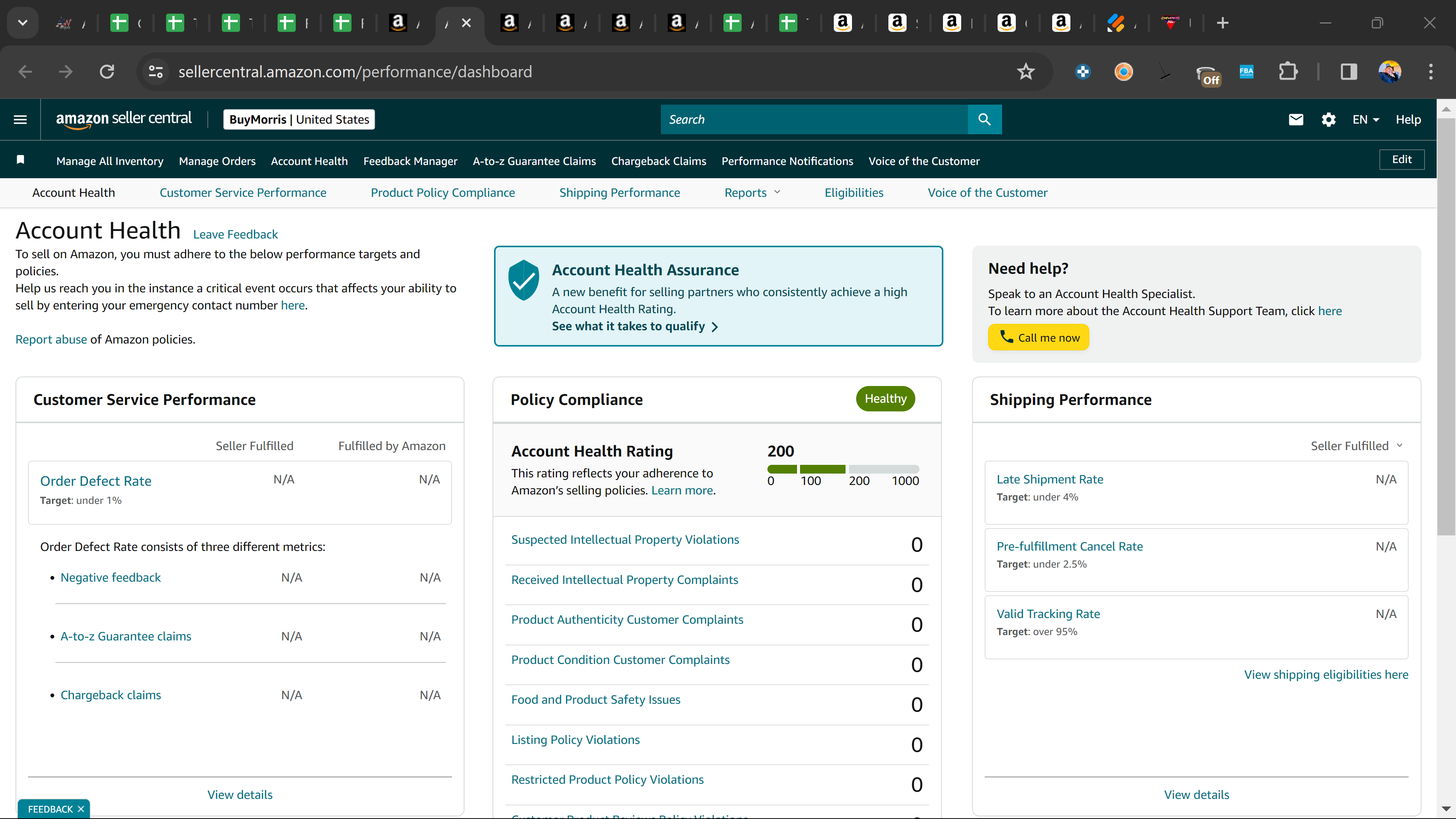Open the mail messages icon
Image resolution: width=1456 pixels, height=819 pixels.
coord(1296,119)
